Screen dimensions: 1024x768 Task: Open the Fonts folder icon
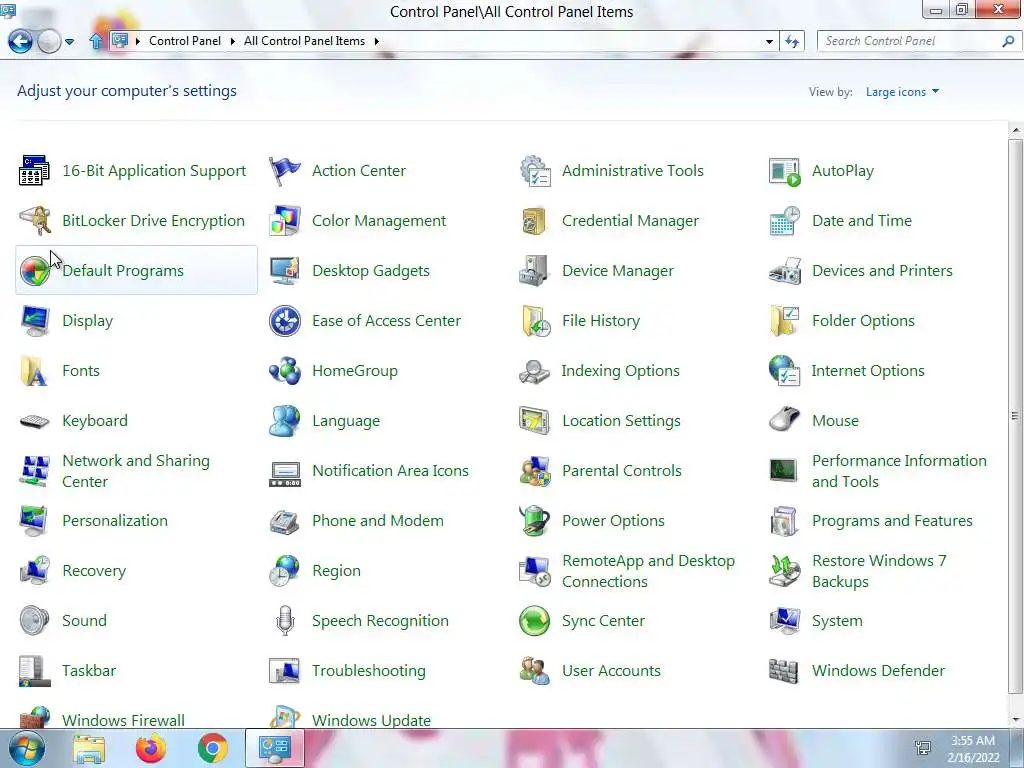coord(34,371)
